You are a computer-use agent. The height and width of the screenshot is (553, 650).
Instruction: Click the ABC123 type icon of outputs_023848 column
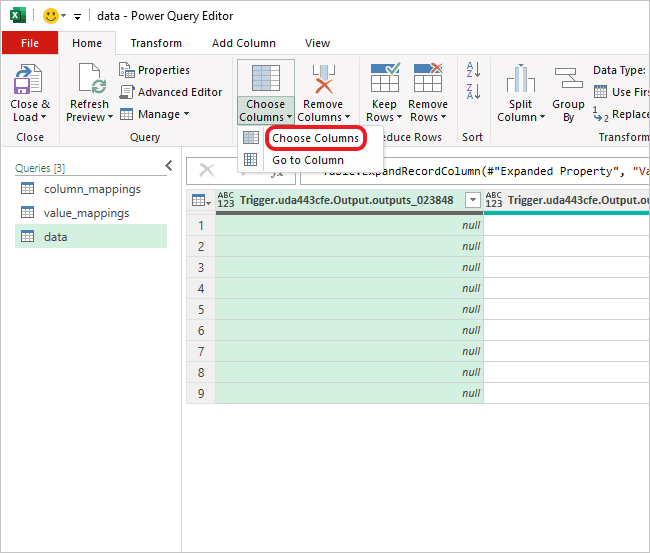tap(226, 200)
